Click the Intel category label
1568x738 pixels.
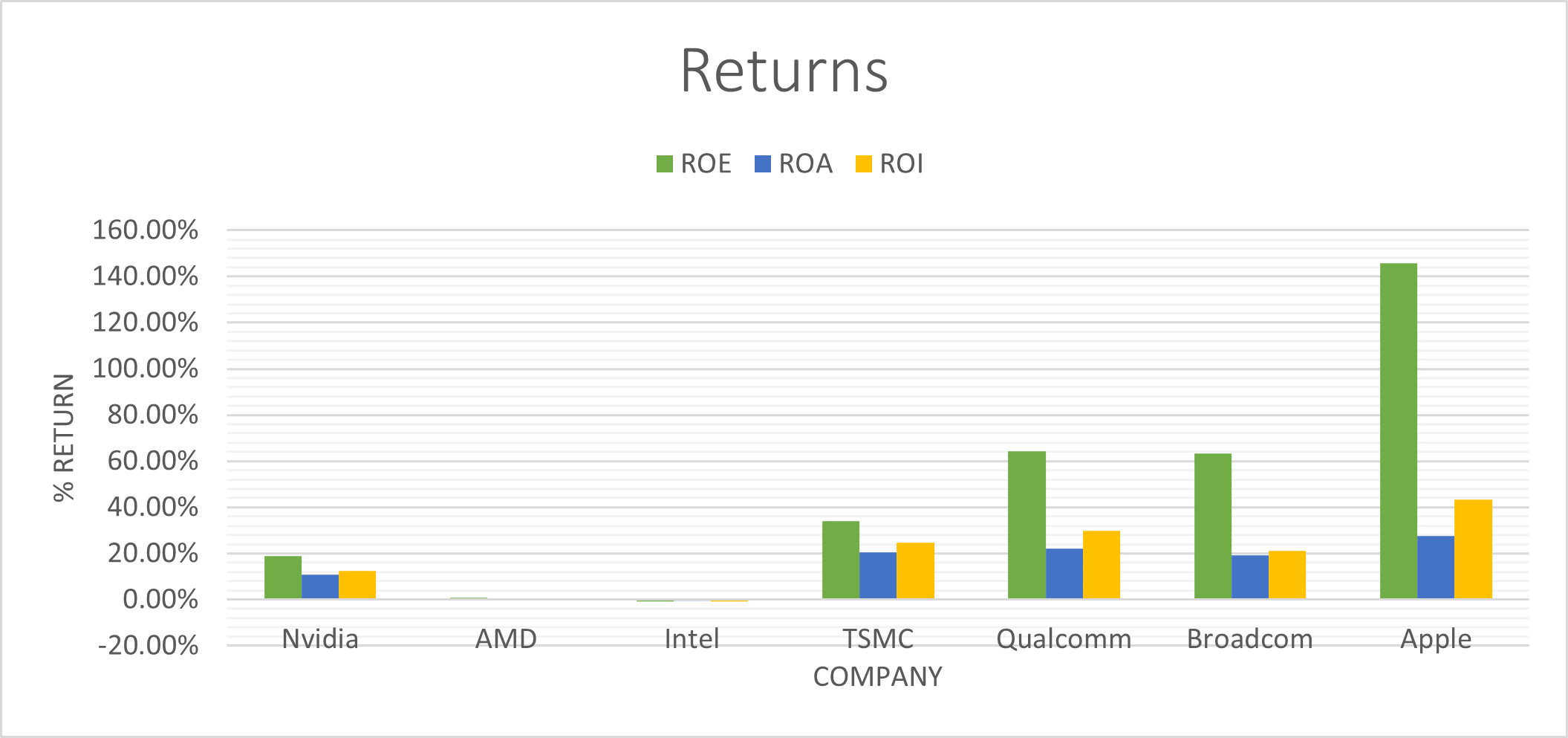coord(692,639)
